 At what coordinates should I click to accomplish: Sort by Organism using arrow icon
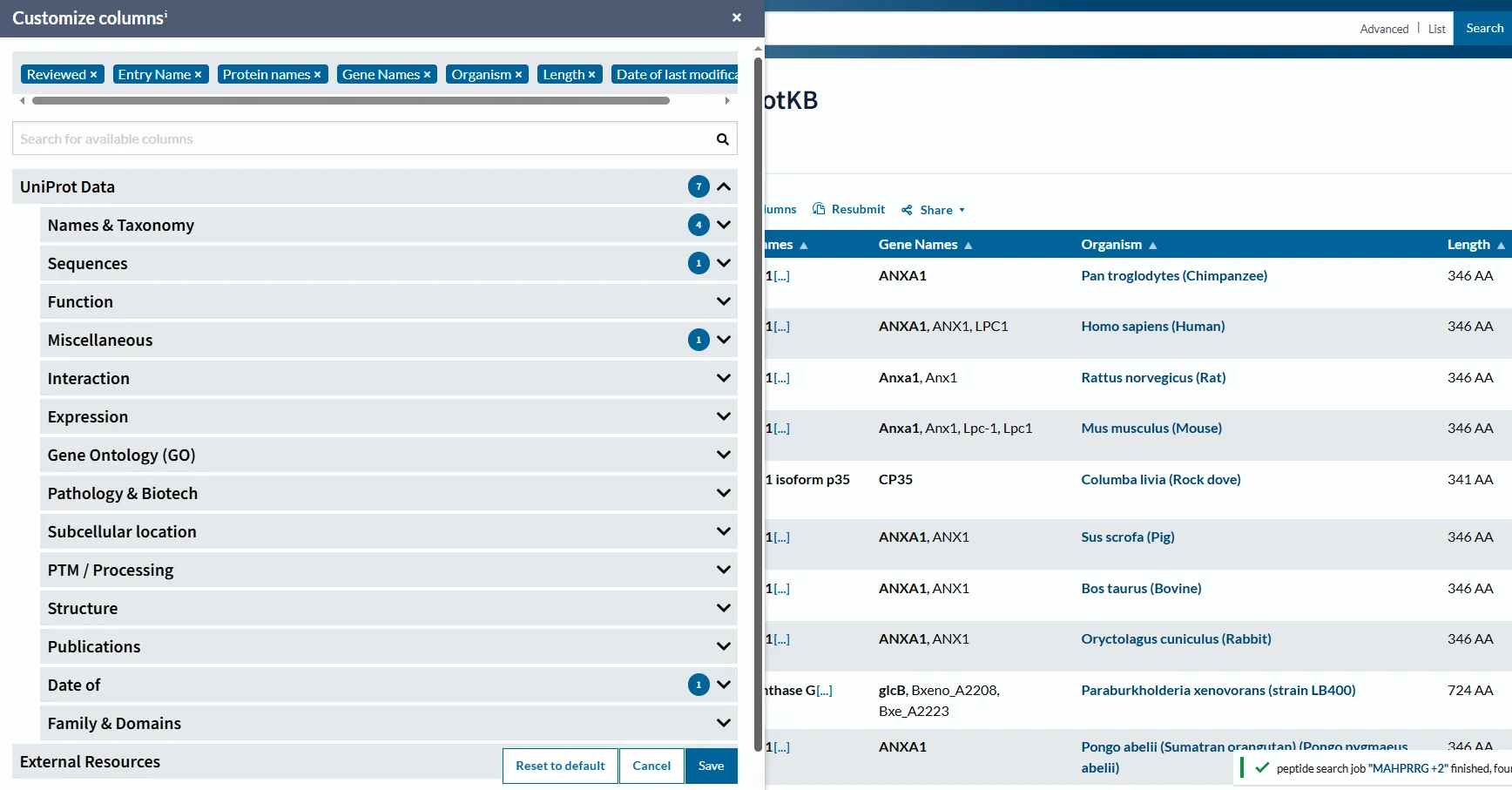coord(1153,246)
